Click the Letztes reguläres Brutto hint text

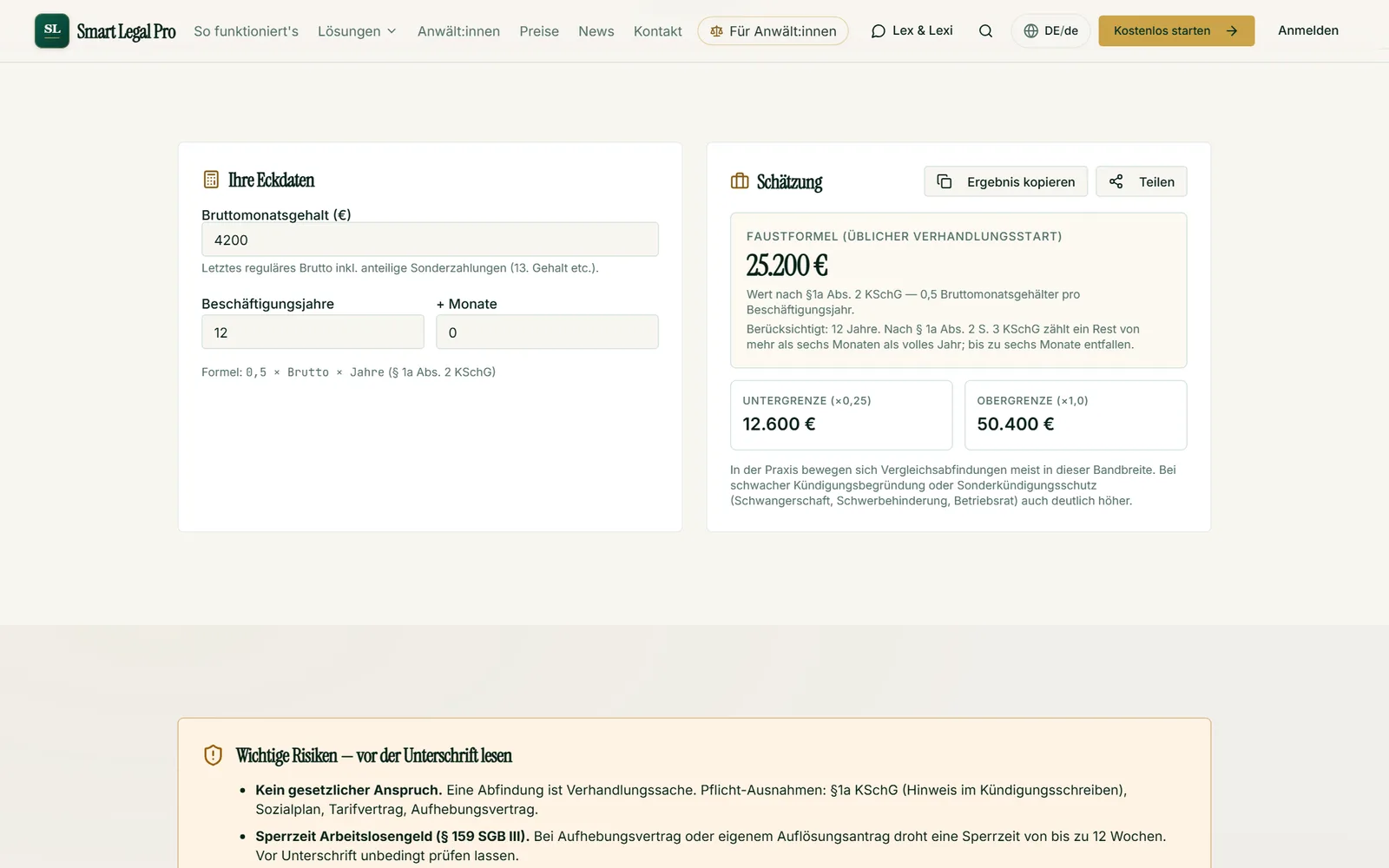(400, 268)
